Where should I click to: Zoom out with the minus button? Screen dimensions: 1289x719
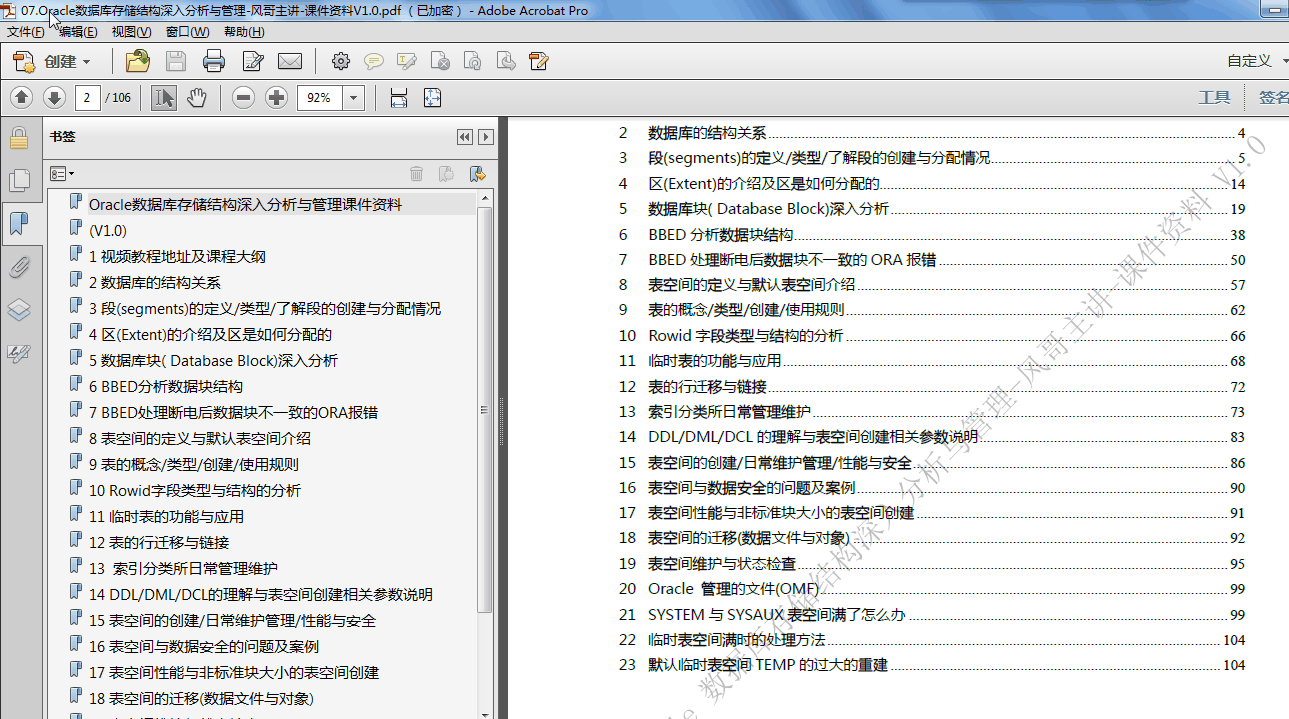[x=243, y=97]
